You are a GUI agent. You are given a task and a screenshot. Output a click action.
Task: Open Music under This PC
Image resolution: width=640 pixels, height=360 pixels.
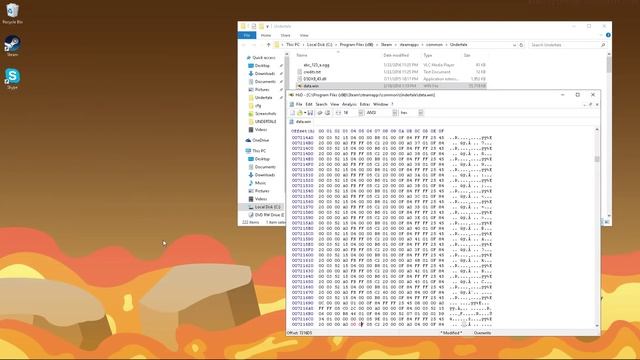pyautogui.click(x=260, y=183)
